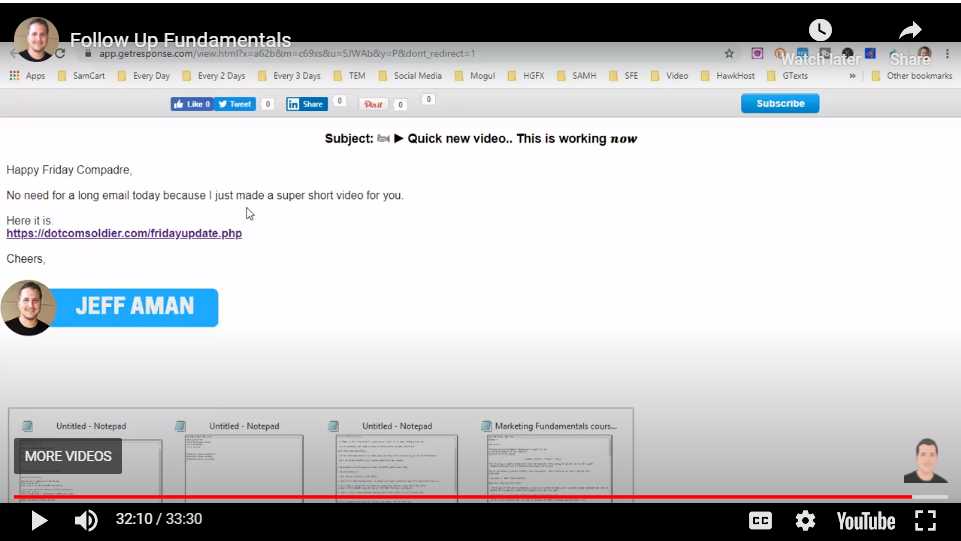Click the Facebook Like button
Viewport: 961px width, 541px height.
191,104
